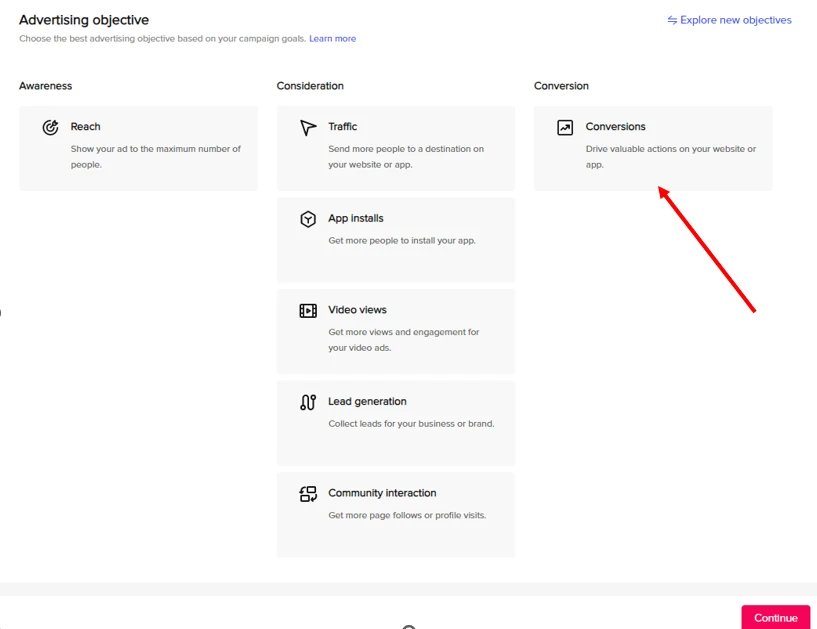Viewport: 817px width, 629px height.
Task: Click "Drive valuable actions on your website" description
Action: [x=671, y=156]
